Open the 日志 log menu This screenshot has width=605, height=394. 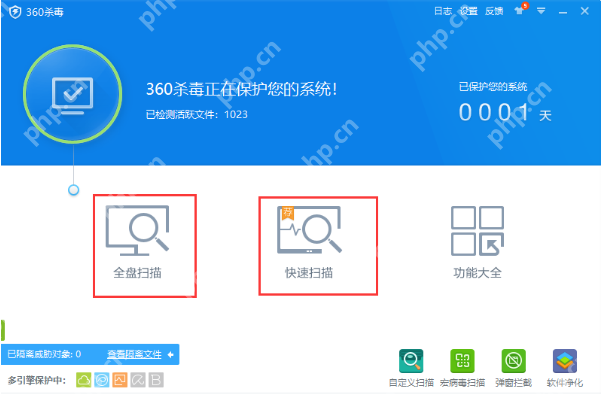click(x=443, y=11)
